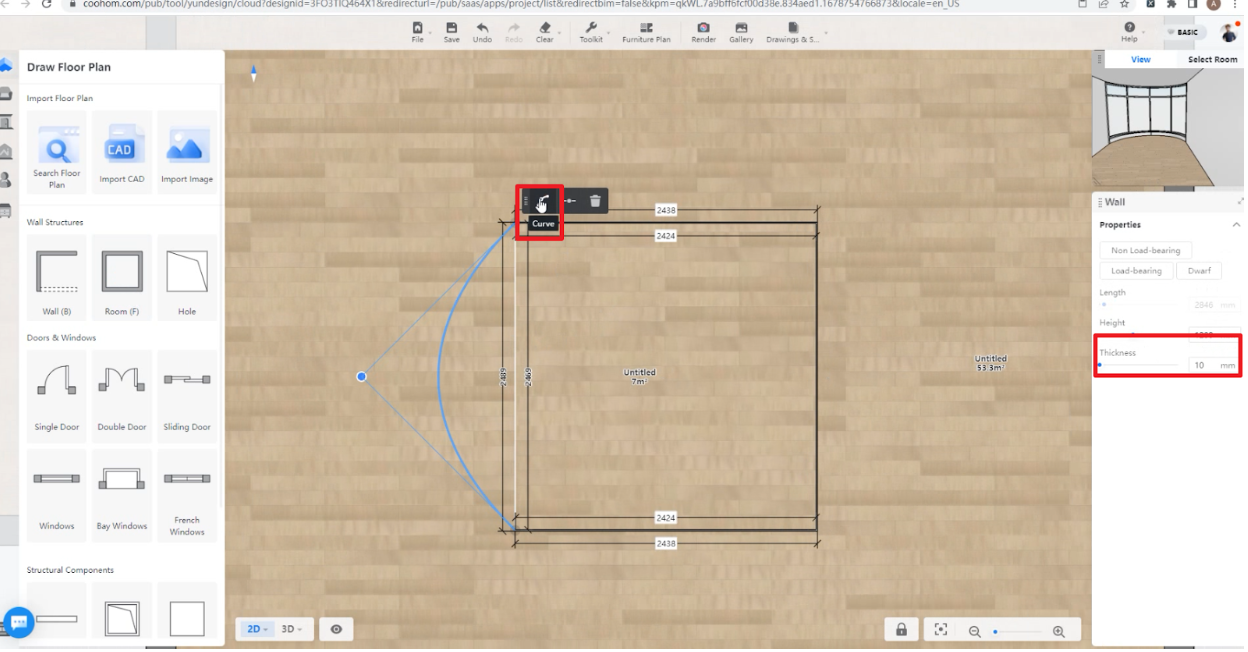The width and height of the screenshot is (1248, 652).
Task: Click the Thickness value field
Action: pos(1213,365)
